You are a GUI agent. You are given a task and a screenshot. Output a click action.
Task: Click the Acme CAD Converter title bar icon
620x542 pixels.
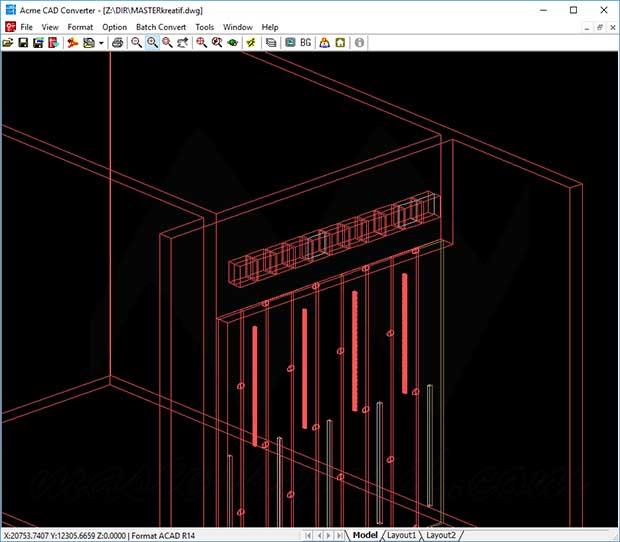click(11, 10)
